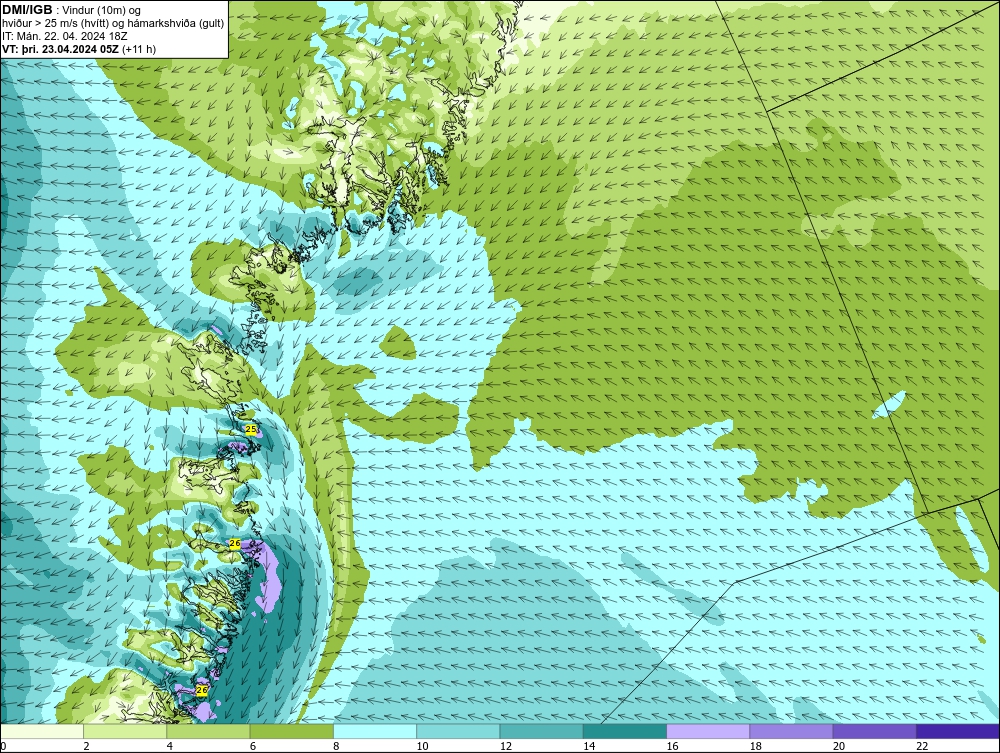Click the 0–2 m/s palest legend swatch

tap(41, 731)
